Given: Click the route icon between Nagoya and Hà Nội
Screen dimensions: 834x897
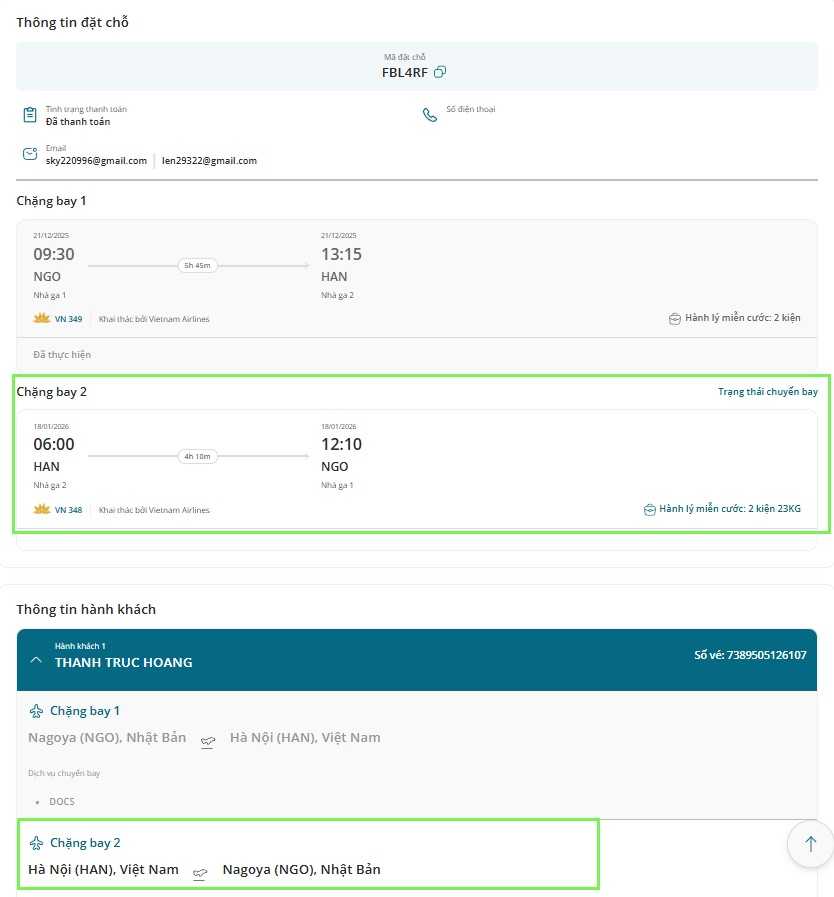Looking at the screenshot, I should pos(208,741).
